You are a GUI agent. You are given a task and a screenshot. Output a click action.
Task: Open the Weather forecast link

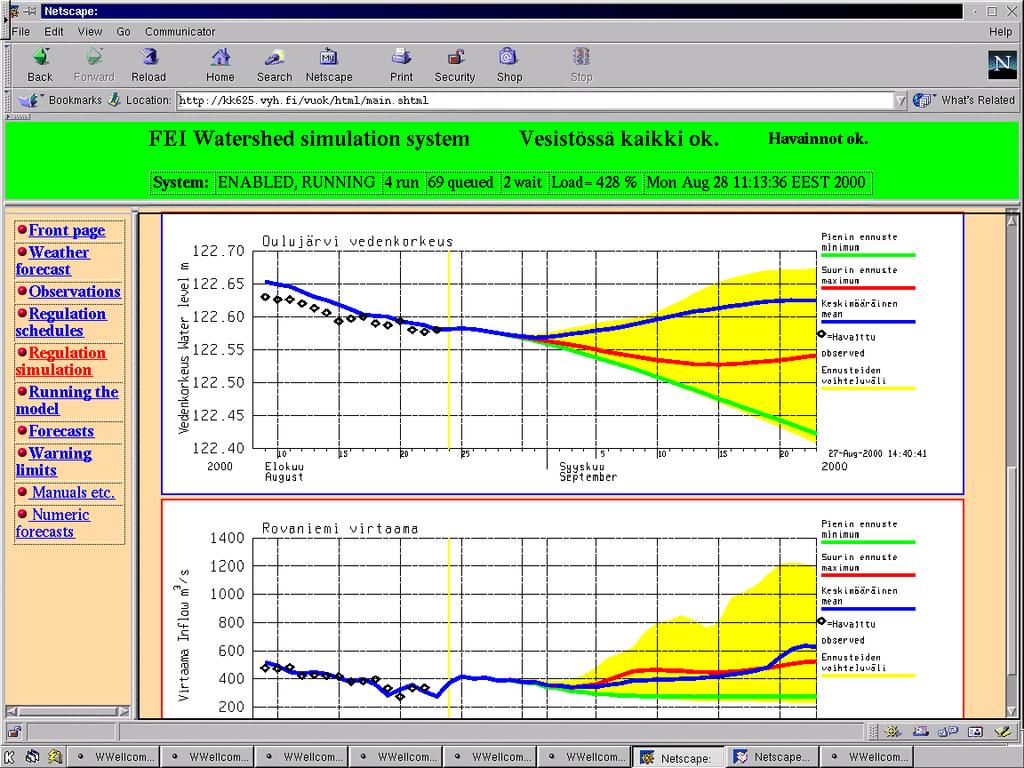[52, 261]
